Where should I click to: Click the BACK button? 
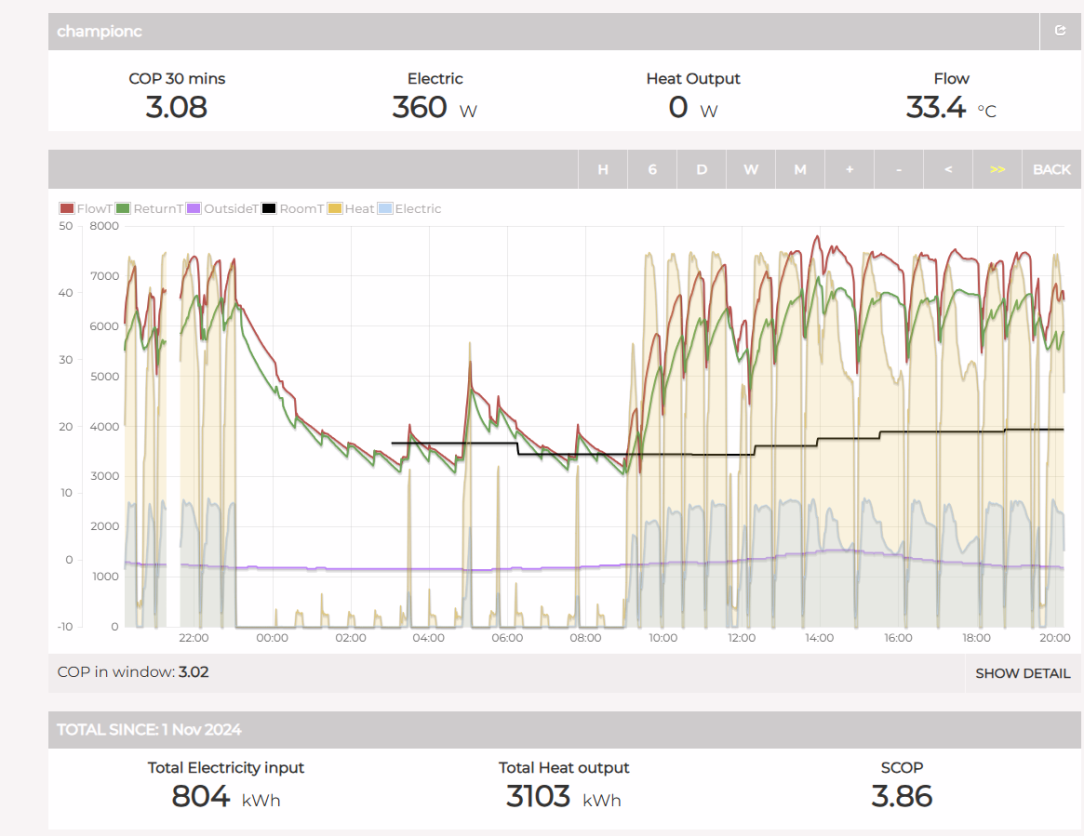click(1052, 169)
